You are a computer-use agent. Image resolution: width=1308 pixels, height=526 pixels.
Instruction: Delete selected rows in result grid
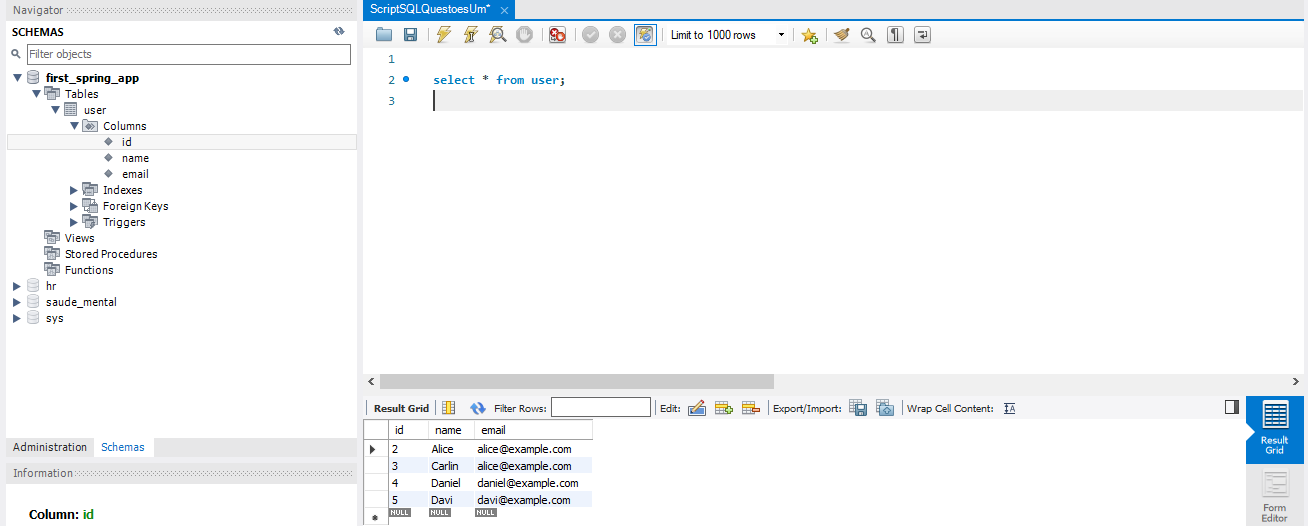pos(751,408)
